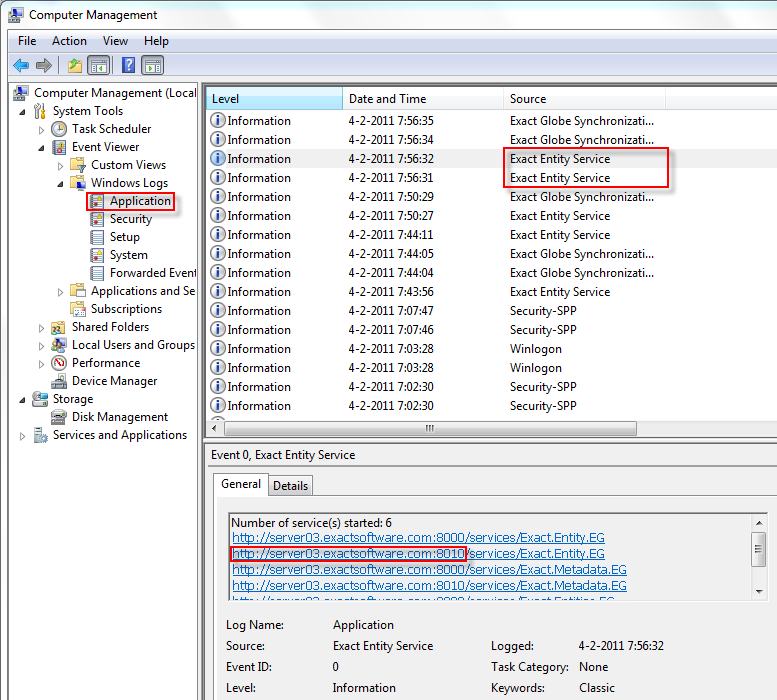Click down arrow of event description scrollbar
The height and width of the screenshot is (700, 777).
pyautogui.click(x=759, y=592)
